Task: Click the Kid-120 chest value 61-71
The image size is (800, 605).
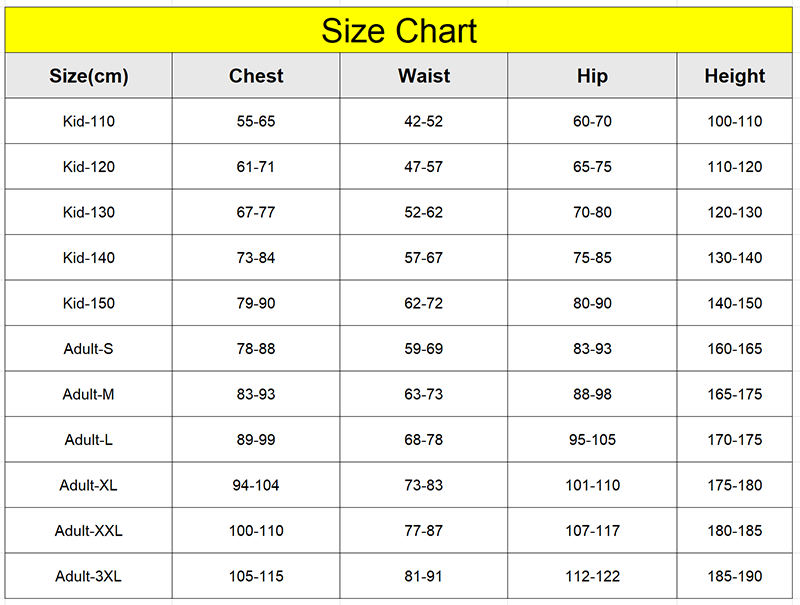Action: tap(256, 167)
